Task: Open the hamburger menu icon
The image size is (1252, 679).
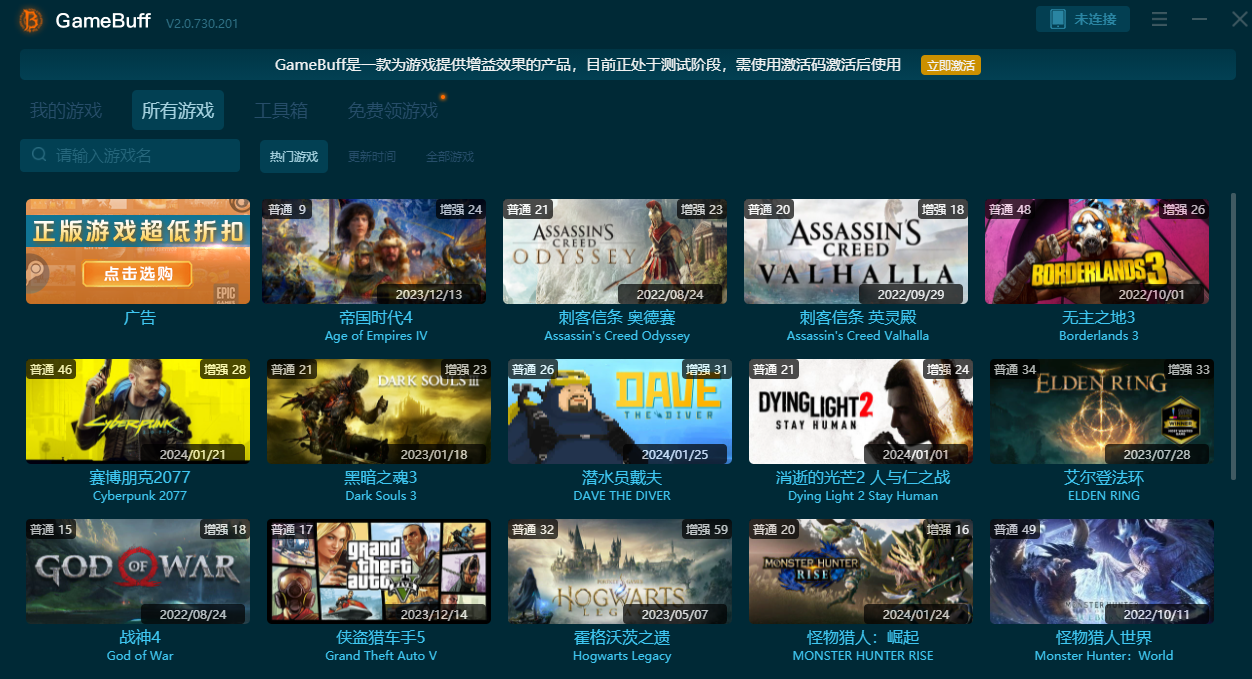Action: click(1160, 19)
